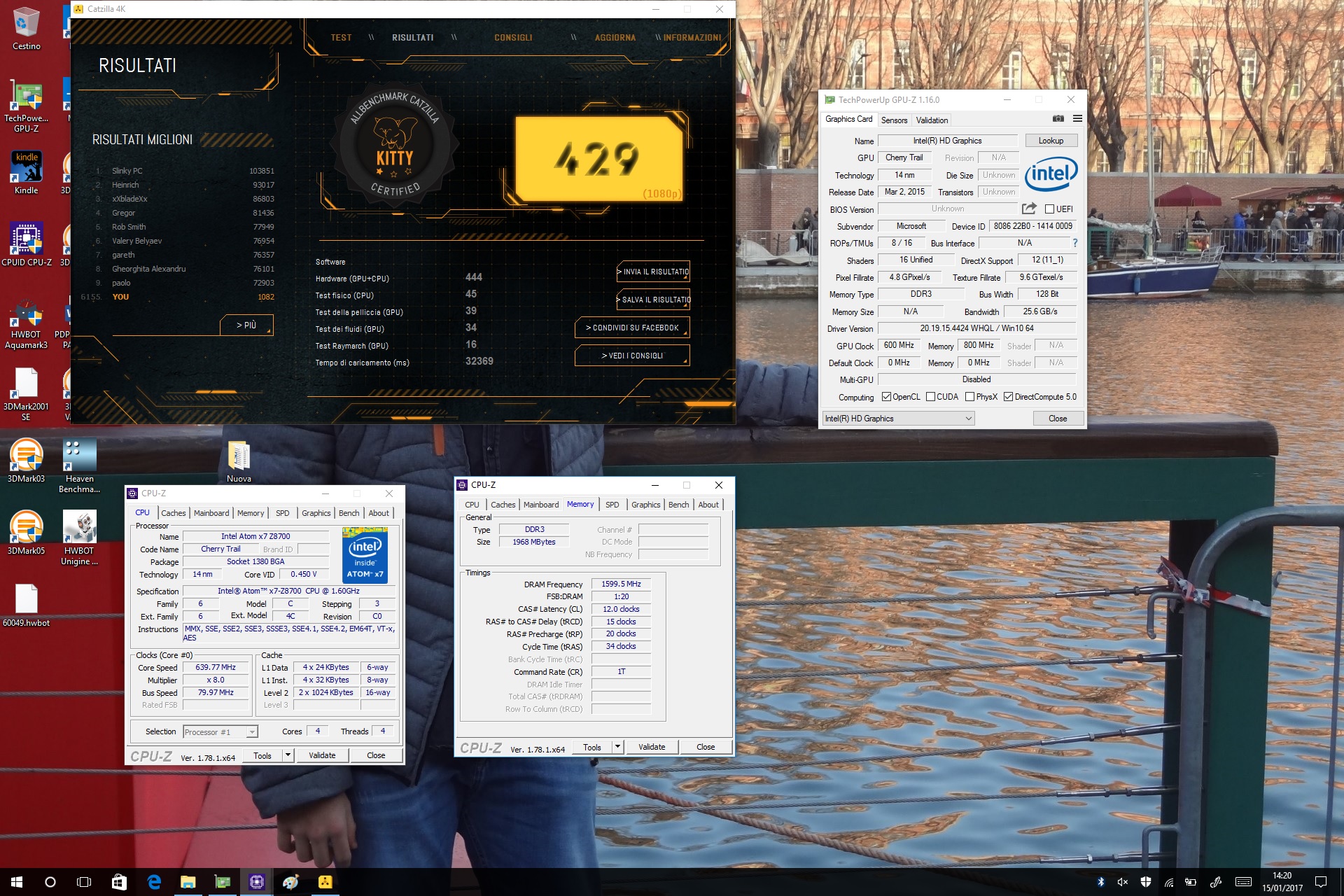This screenshot has height=896, width=1344.
Task: Open the Kindle desktop icon
Action: (27, 173)
